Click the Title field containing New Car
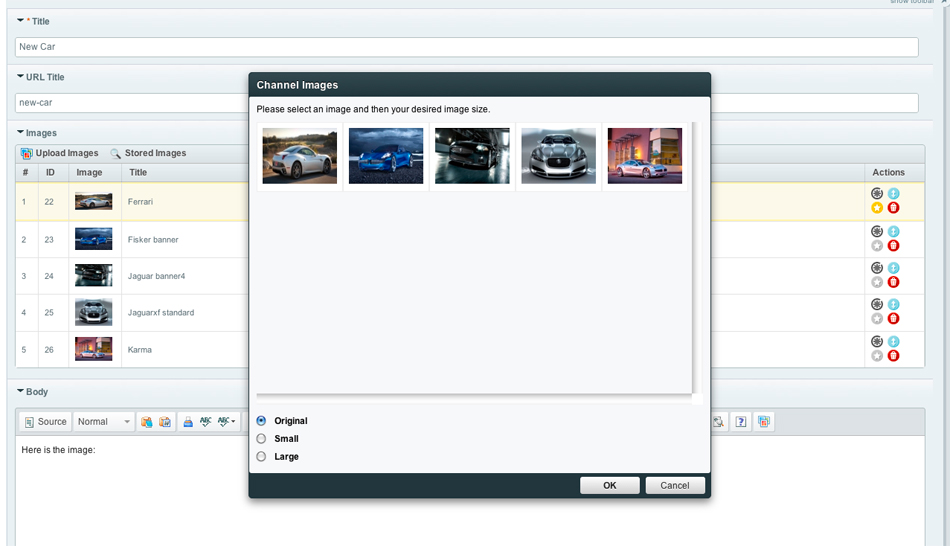The height and width of the screenshot is (546, 950). [467, 47]
